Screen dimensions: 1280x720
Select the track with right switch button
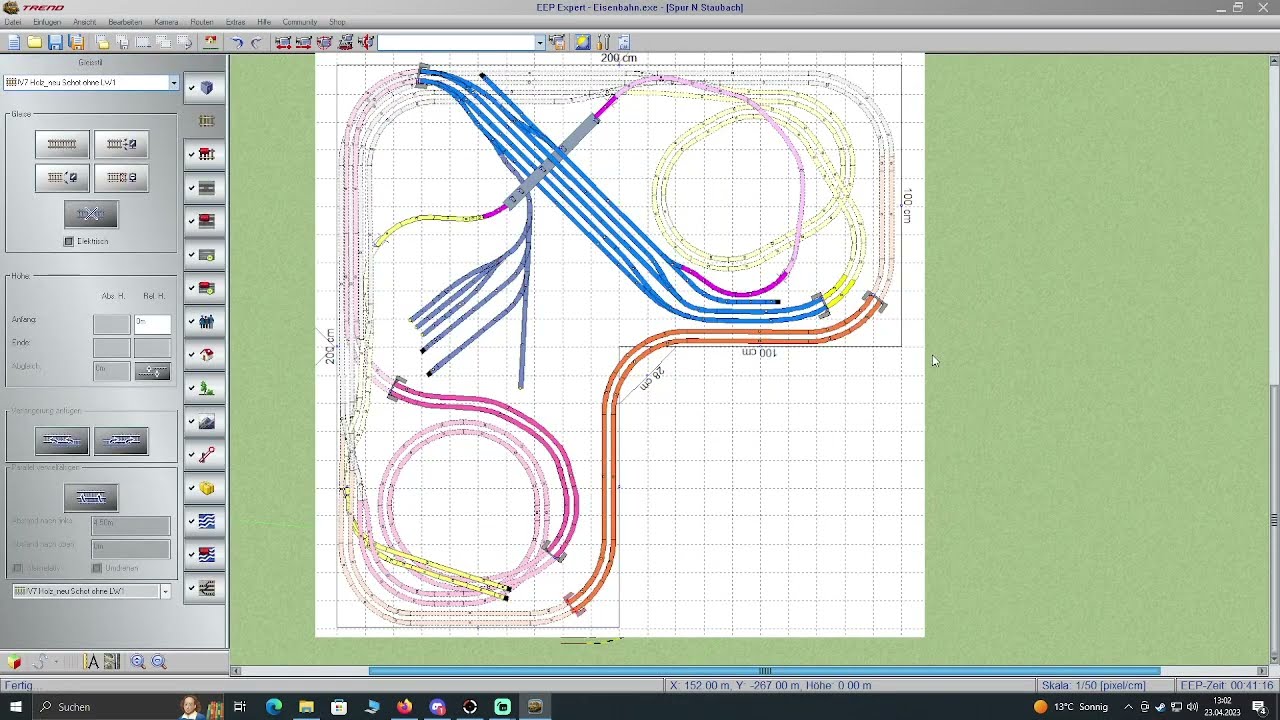pyautogui.click(x=121, y=144)
